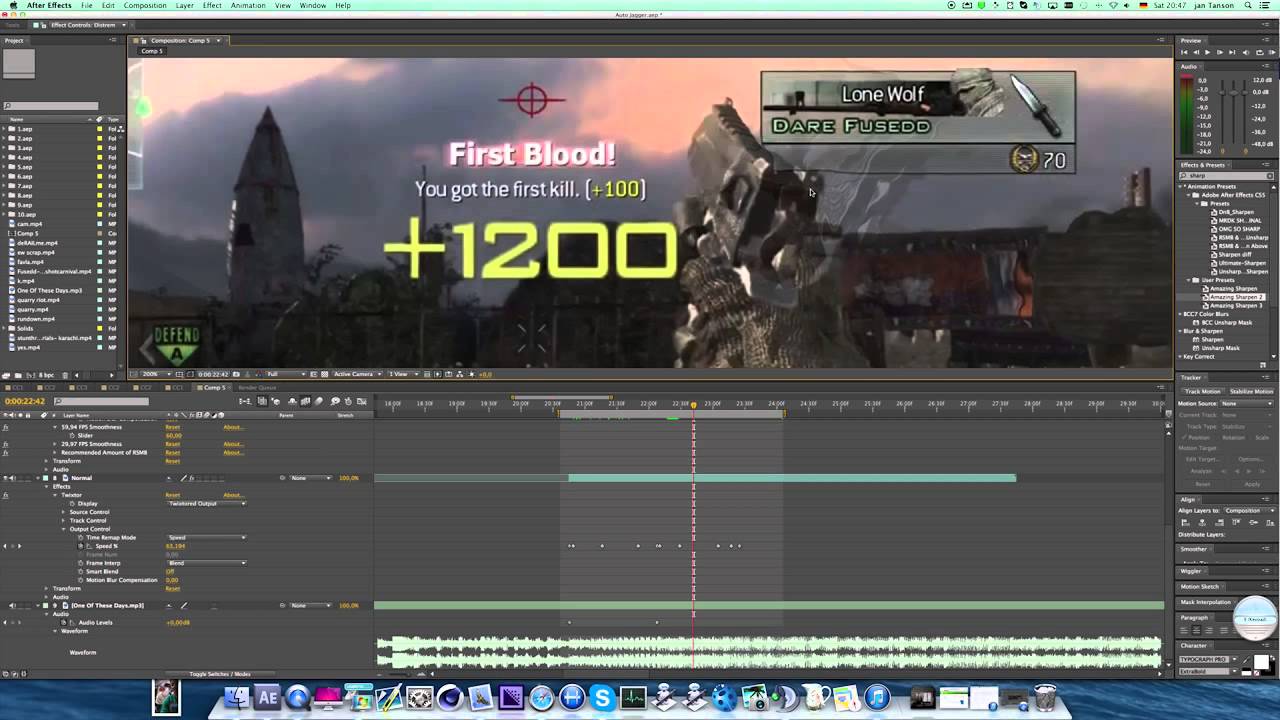The height and width of the screenshot is (720, 1280).
Task: Collapse the Blur & Sharpen category
Action: pos(1182,331)
